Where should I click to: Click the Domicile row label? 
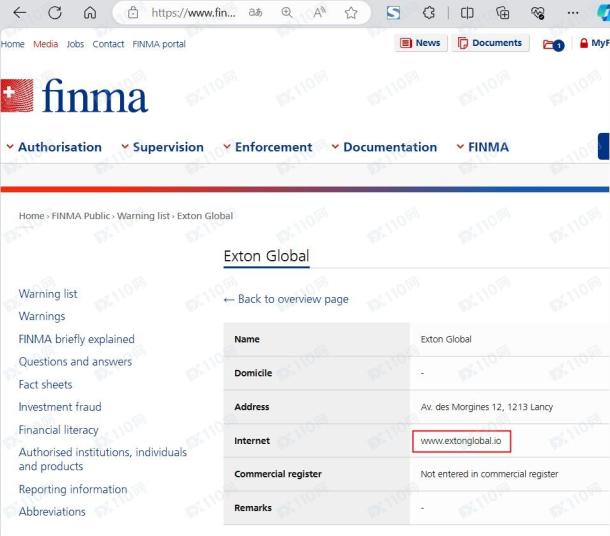253,373
